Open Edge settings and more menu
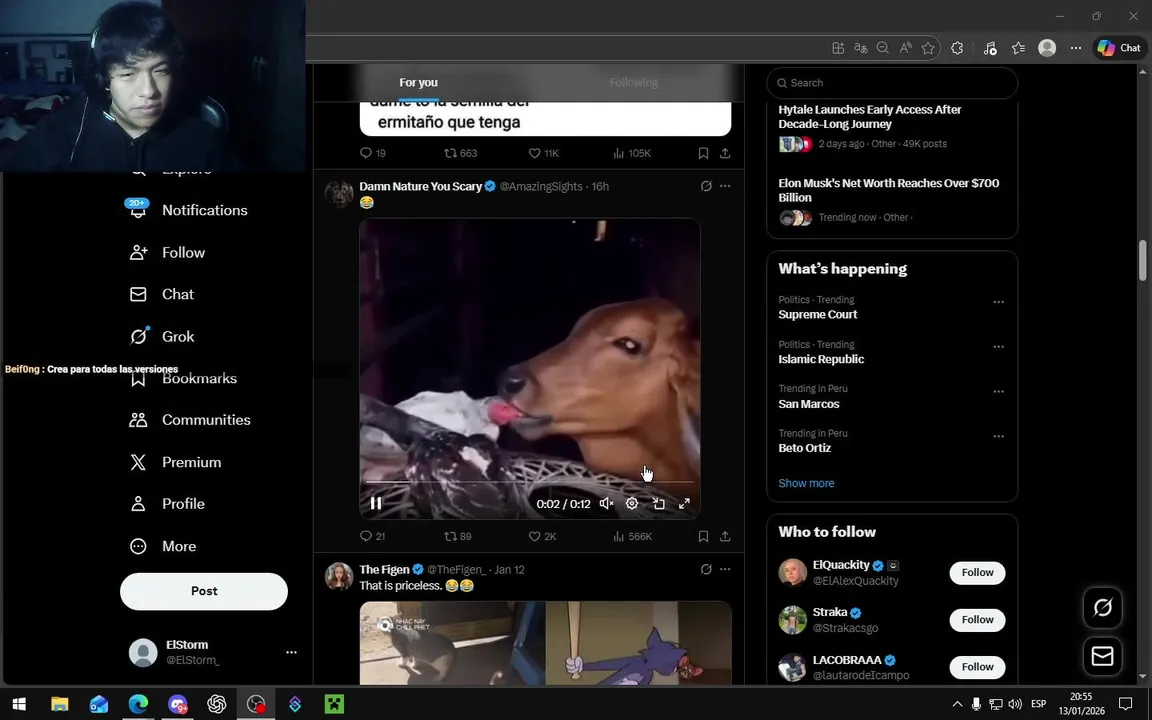 pyautogui.click(x=1076, y=48)
